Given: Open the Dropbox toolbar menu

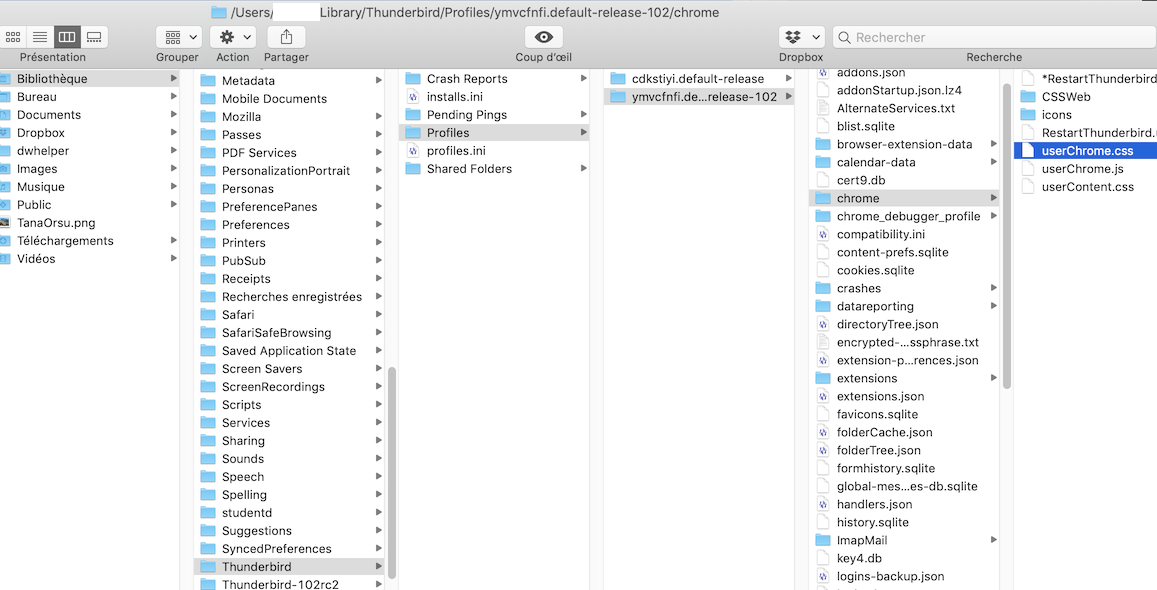Looking at the screenshot, I should coord(801,37).
